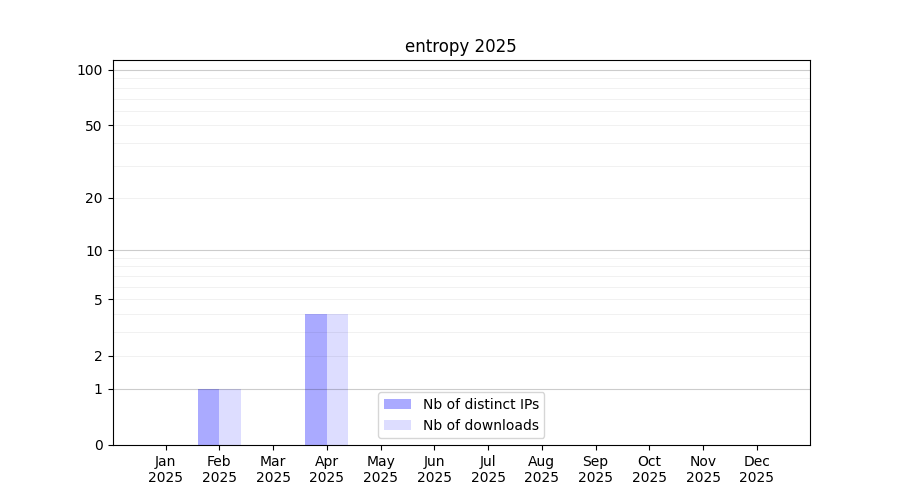Image resolution: width=900 pixels, height=500 pixels.
Task: Click the 'entropy 2025' chart title
Action: click(460, 46)
